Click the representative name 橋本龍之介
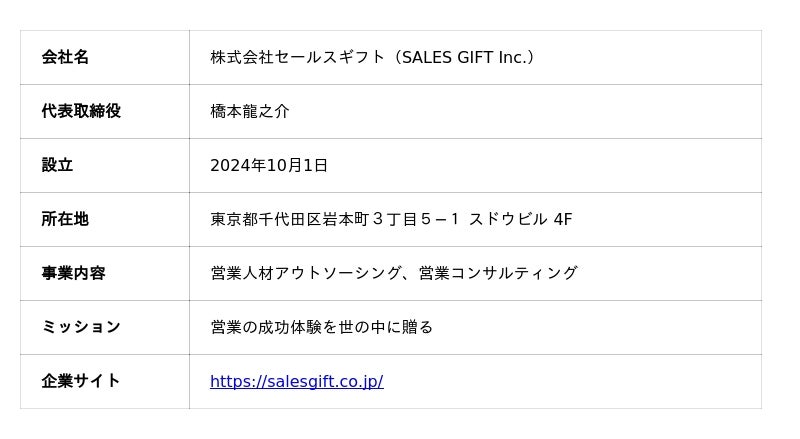Screen dimensions: 800x439 point(249,111)
